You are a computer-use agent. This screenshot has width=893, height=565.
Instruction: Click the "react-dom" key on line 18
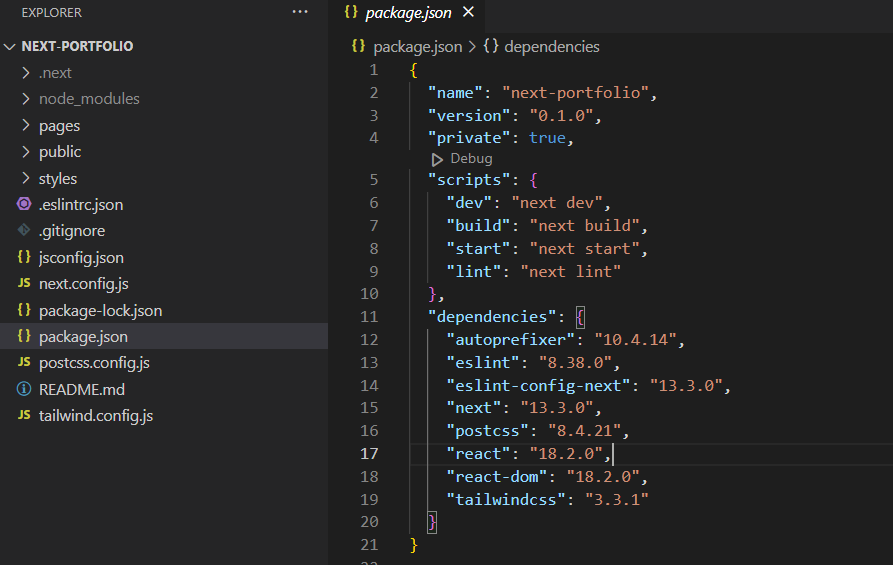tap(497, 477)
